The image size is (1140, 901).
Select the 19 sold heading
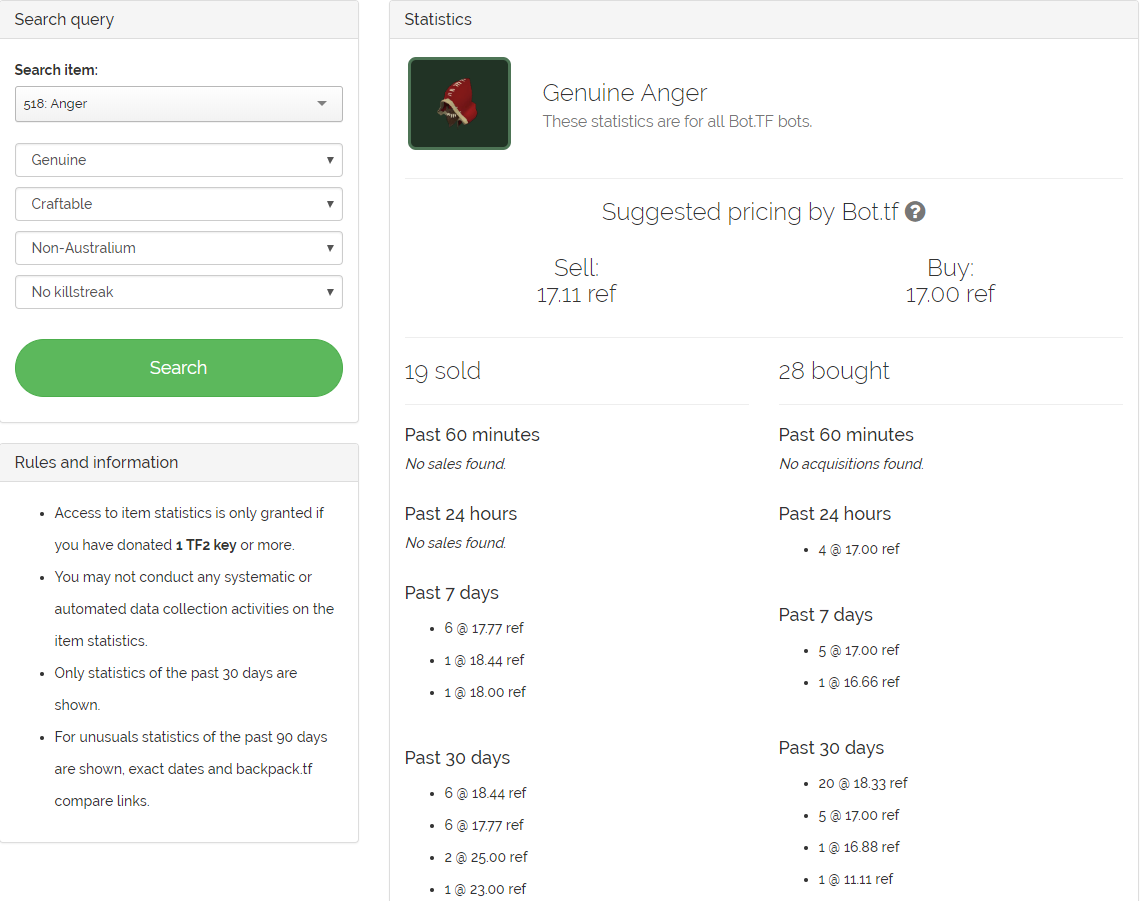coord(443,372)
